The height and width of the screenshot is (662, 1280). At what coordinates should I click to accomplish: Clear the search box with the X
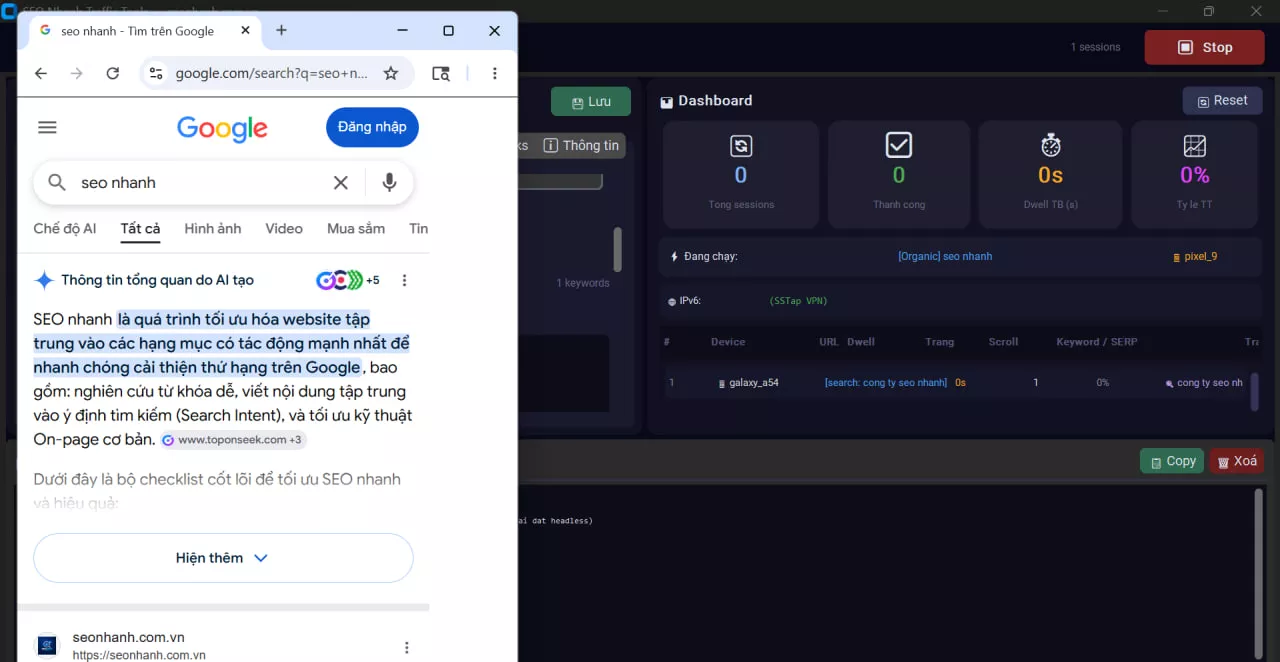[x=341, y=182]
